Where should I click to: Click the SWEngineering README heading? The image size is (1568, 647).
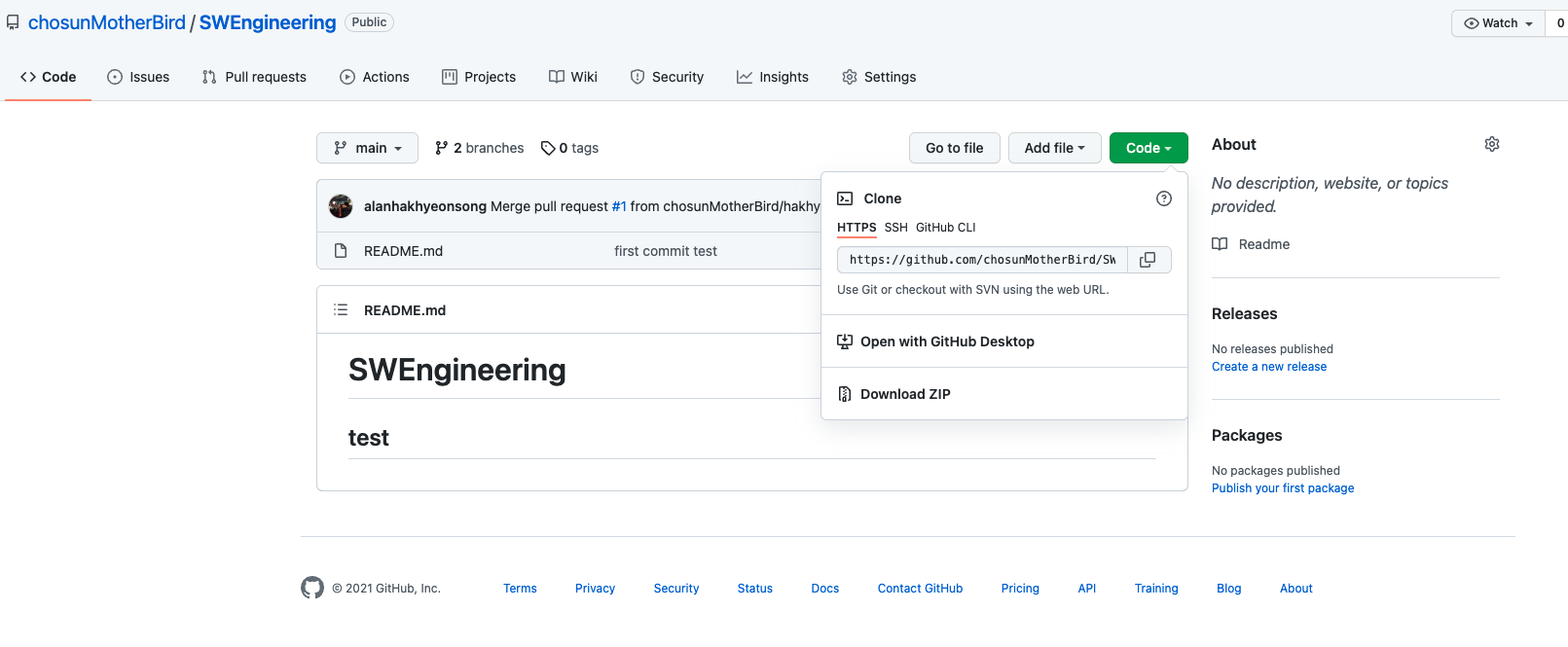457,370
